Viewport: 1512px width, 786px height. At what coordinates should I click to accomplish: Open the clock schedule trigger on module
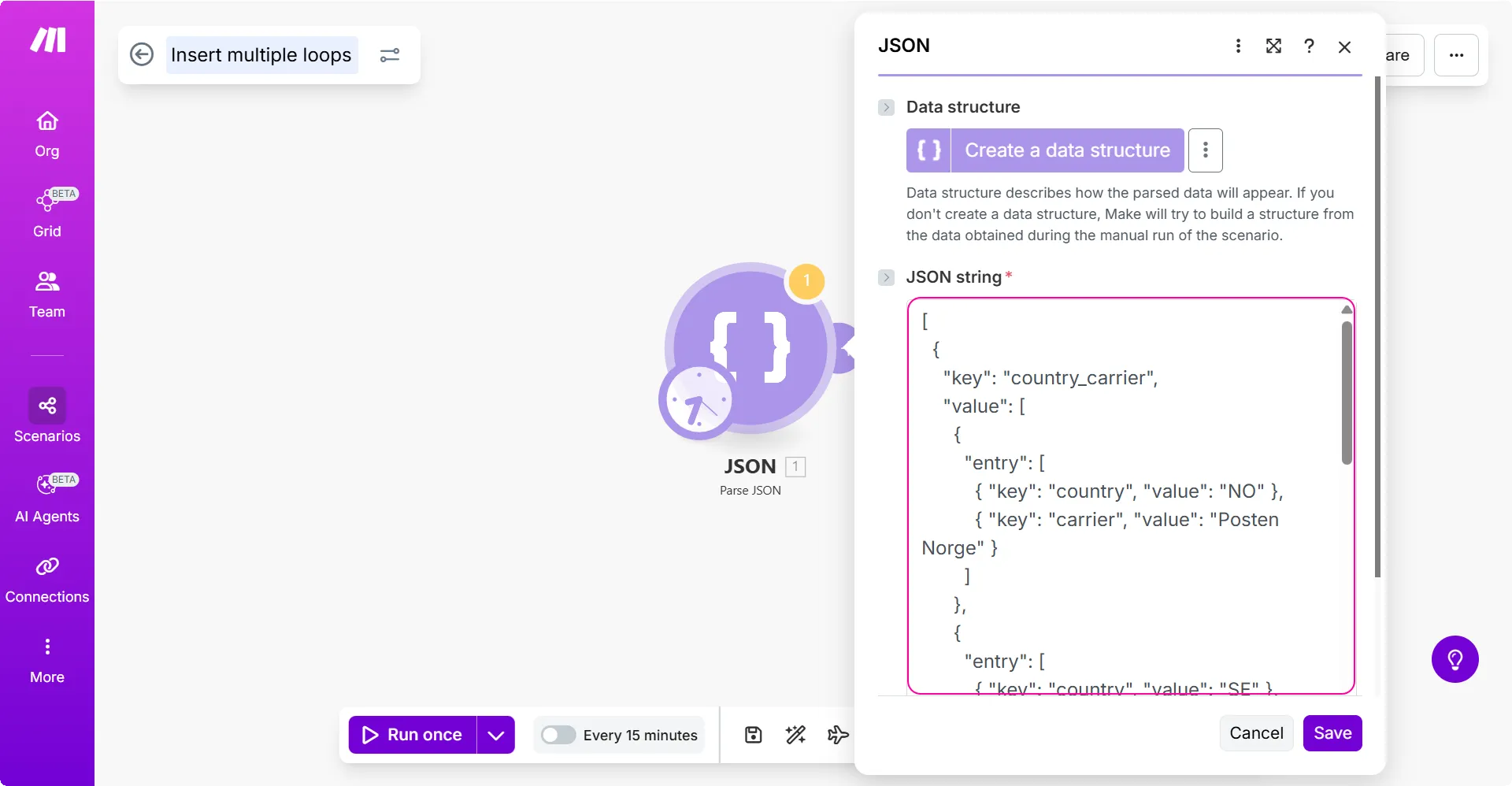click(x=699, y=402)
